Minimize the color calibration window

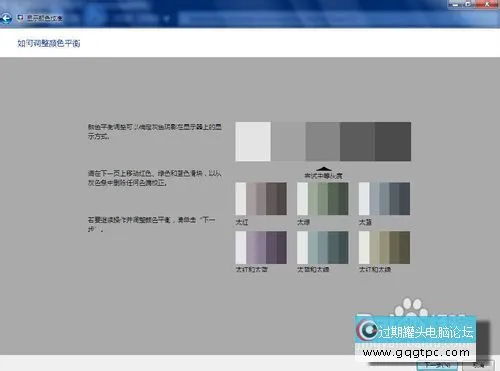[x=456, y=4]
